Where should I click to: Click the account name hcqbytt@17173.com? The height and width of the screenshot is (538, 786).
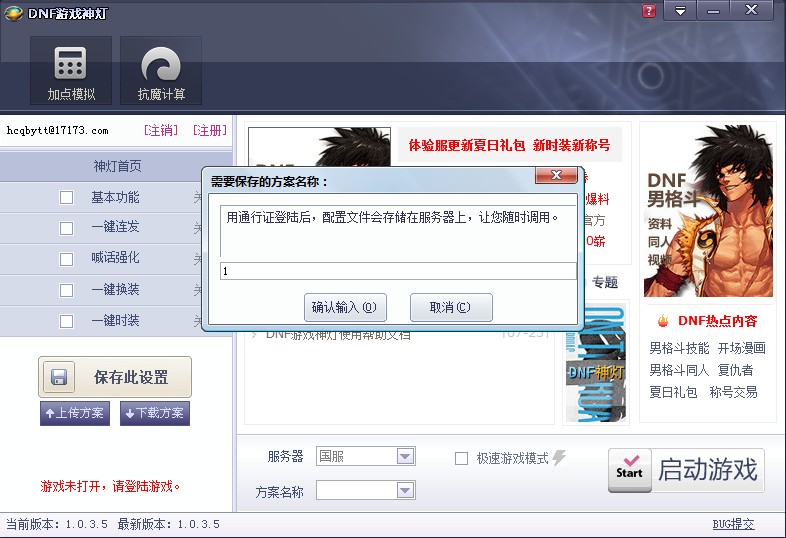(58, 130)
